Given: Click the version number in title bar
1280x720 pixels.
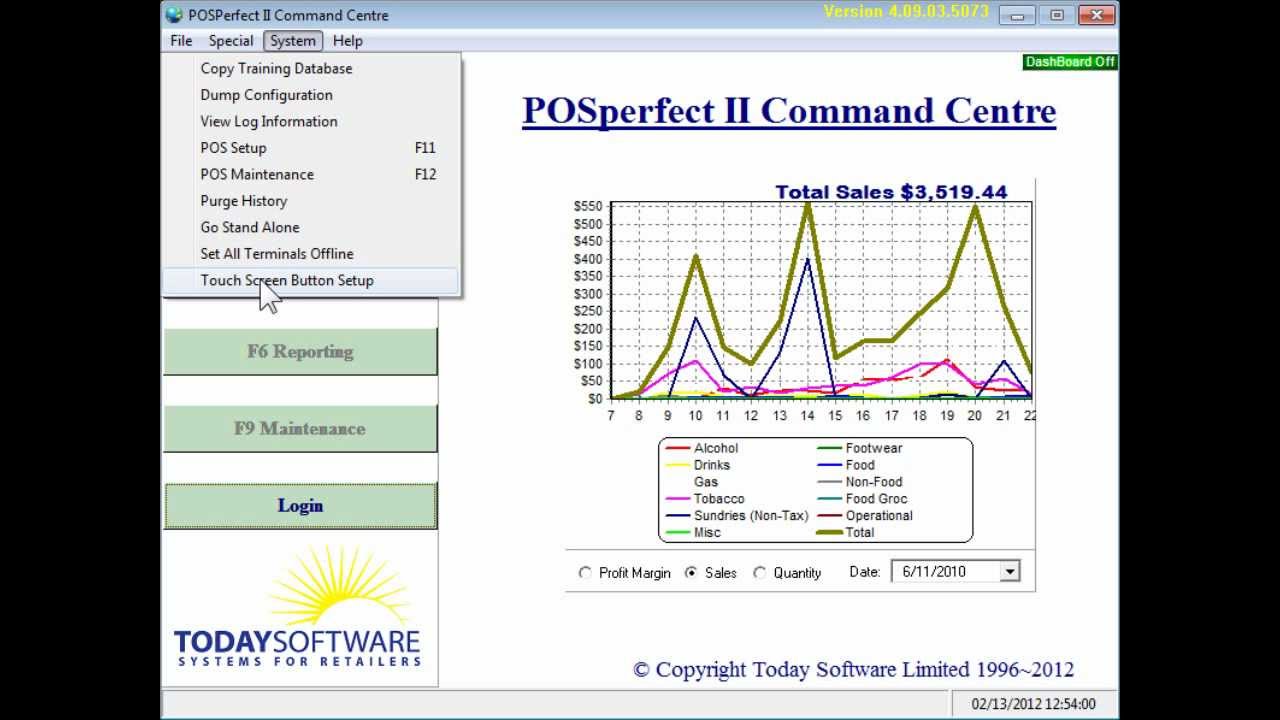Looking at the screenshot, I should click(906, 12).
